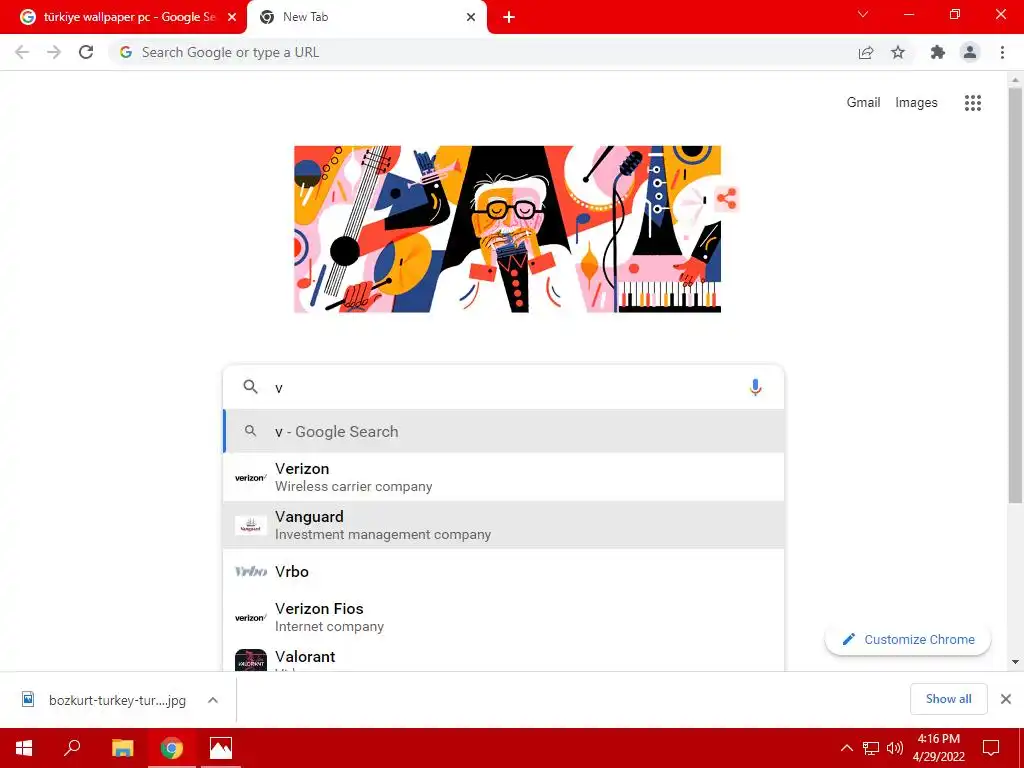Close the New Tab tab
1024x768 pixels.
[471, 18]
